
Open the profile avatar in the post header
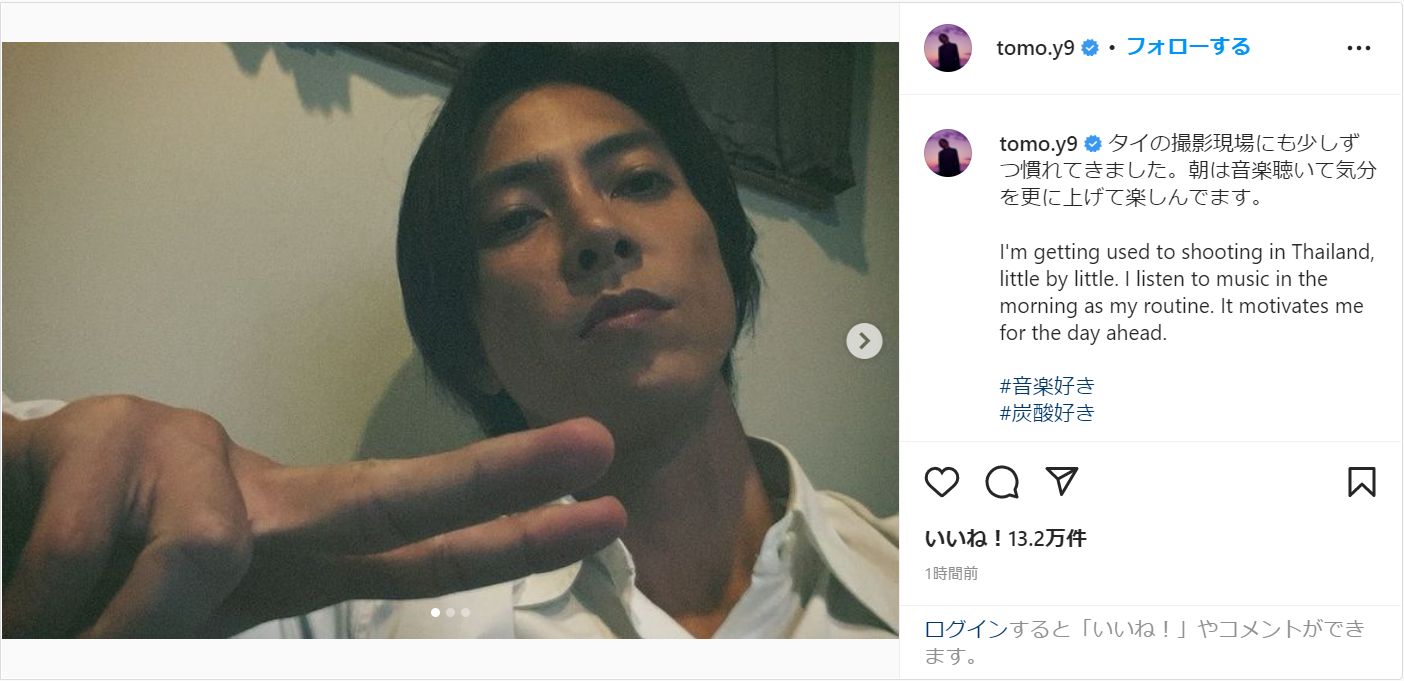948,48
